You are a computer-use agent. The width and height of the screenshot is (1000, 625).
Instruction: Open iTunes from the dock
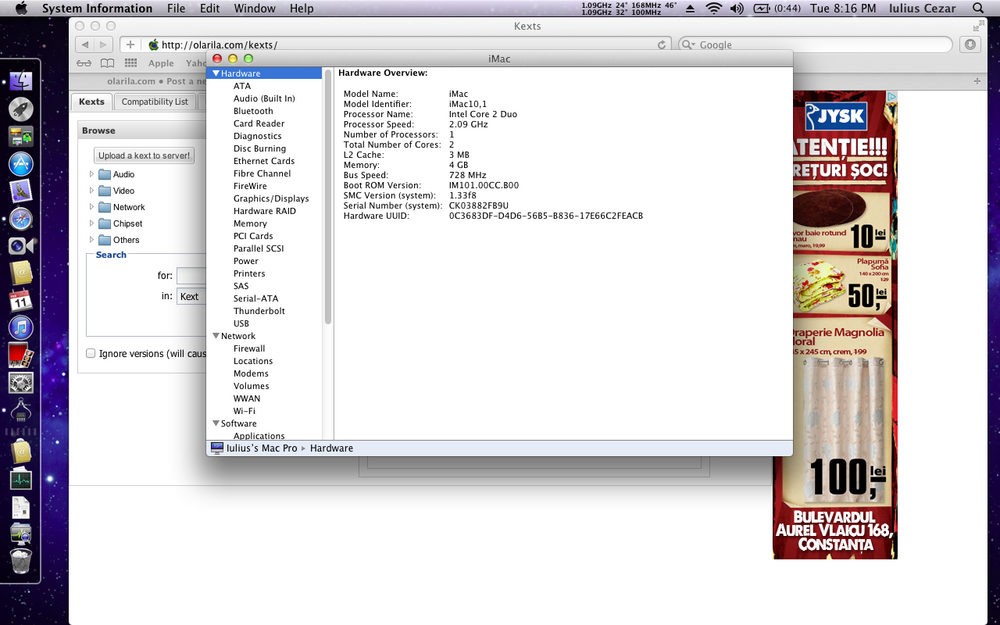(21, 327)
